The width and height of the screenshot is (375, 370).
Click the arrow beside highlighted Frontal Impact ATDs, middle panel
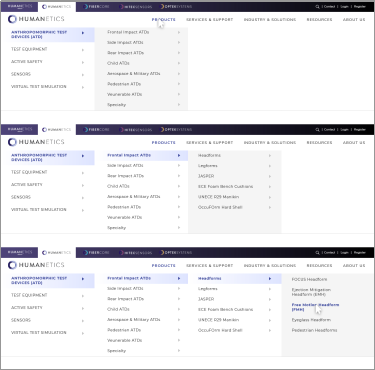tap(179, 156)
